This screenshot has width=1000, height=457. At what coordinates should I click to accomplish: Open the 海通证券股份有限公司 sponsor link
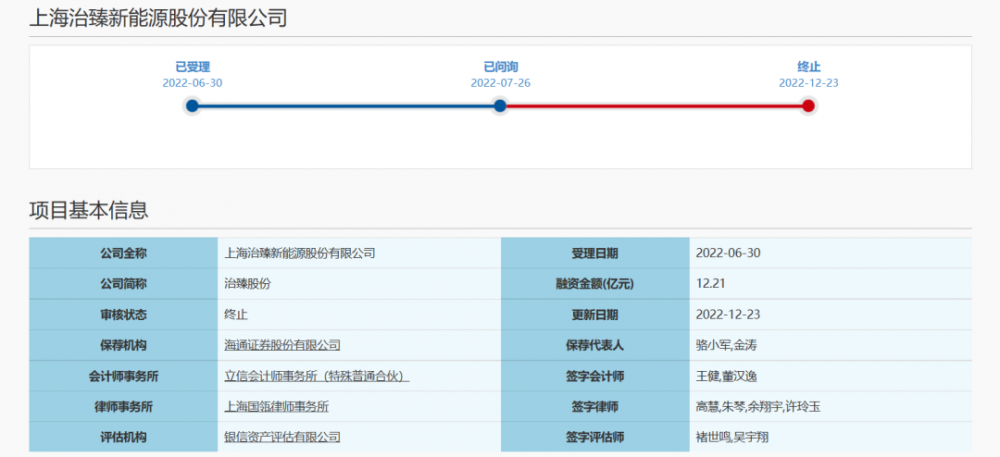pyautogui.click(x=283, y=345)
